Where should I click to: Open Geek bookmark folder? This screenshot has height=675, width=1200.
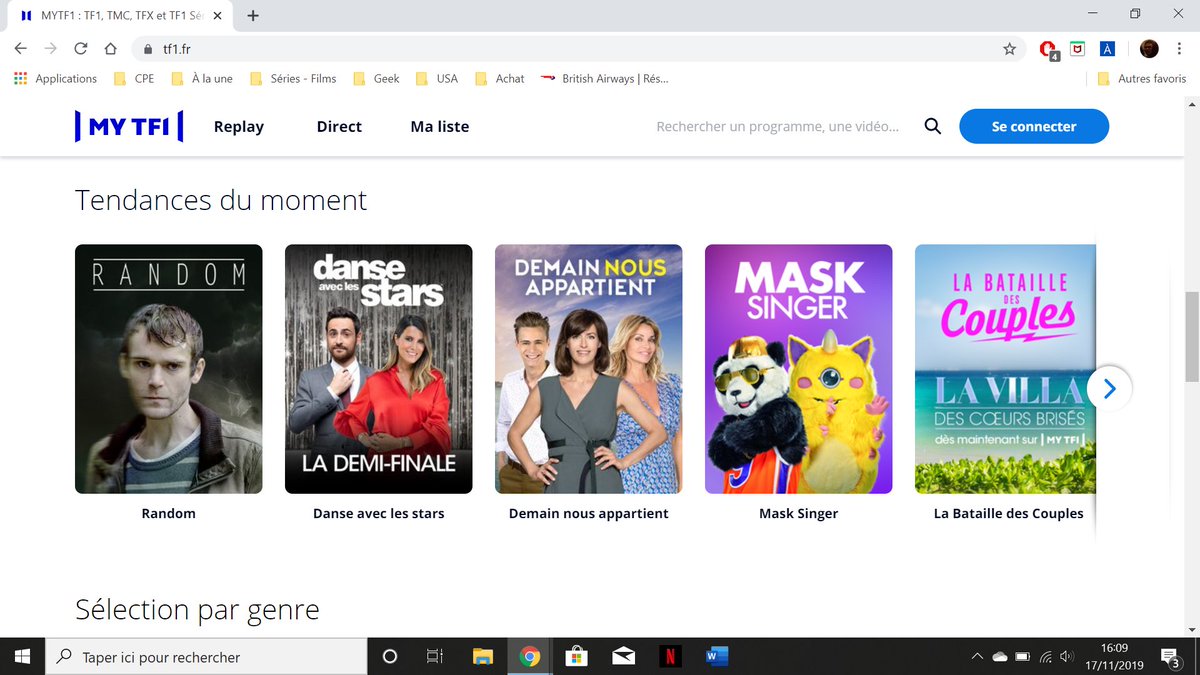pos(376,78)
